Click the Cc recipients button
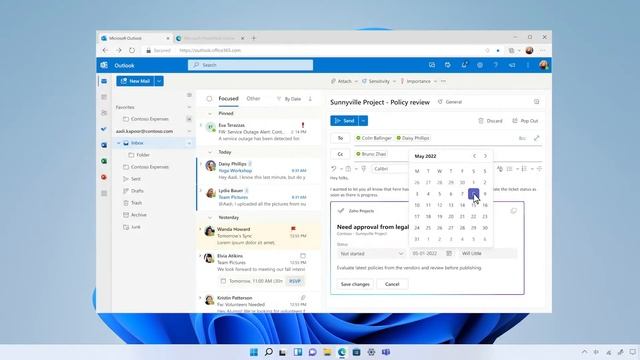The image size is (640, 360). (340, 154)
